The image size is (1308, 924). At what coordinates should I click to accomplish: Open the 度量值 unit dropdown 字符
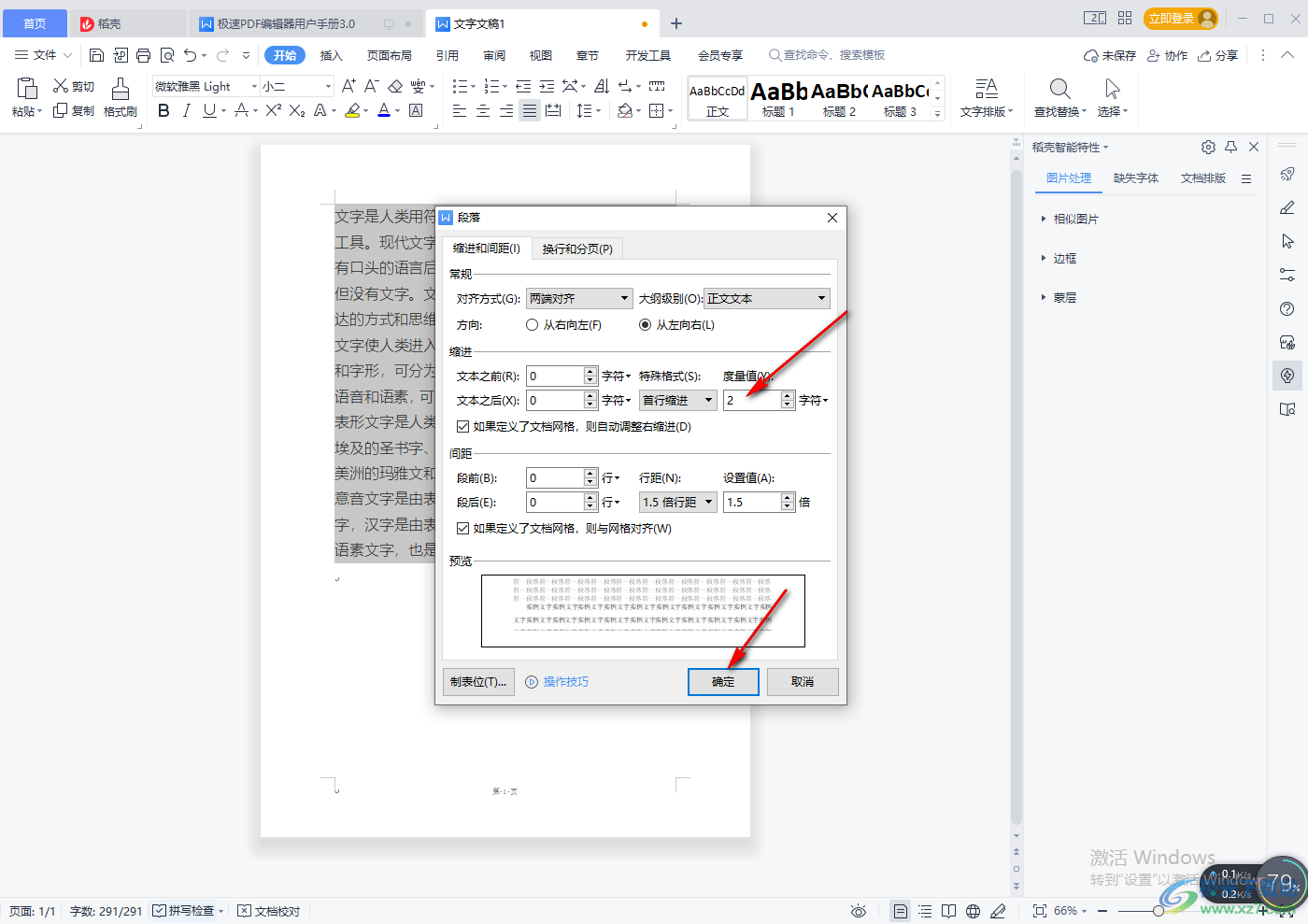point(814,400)
